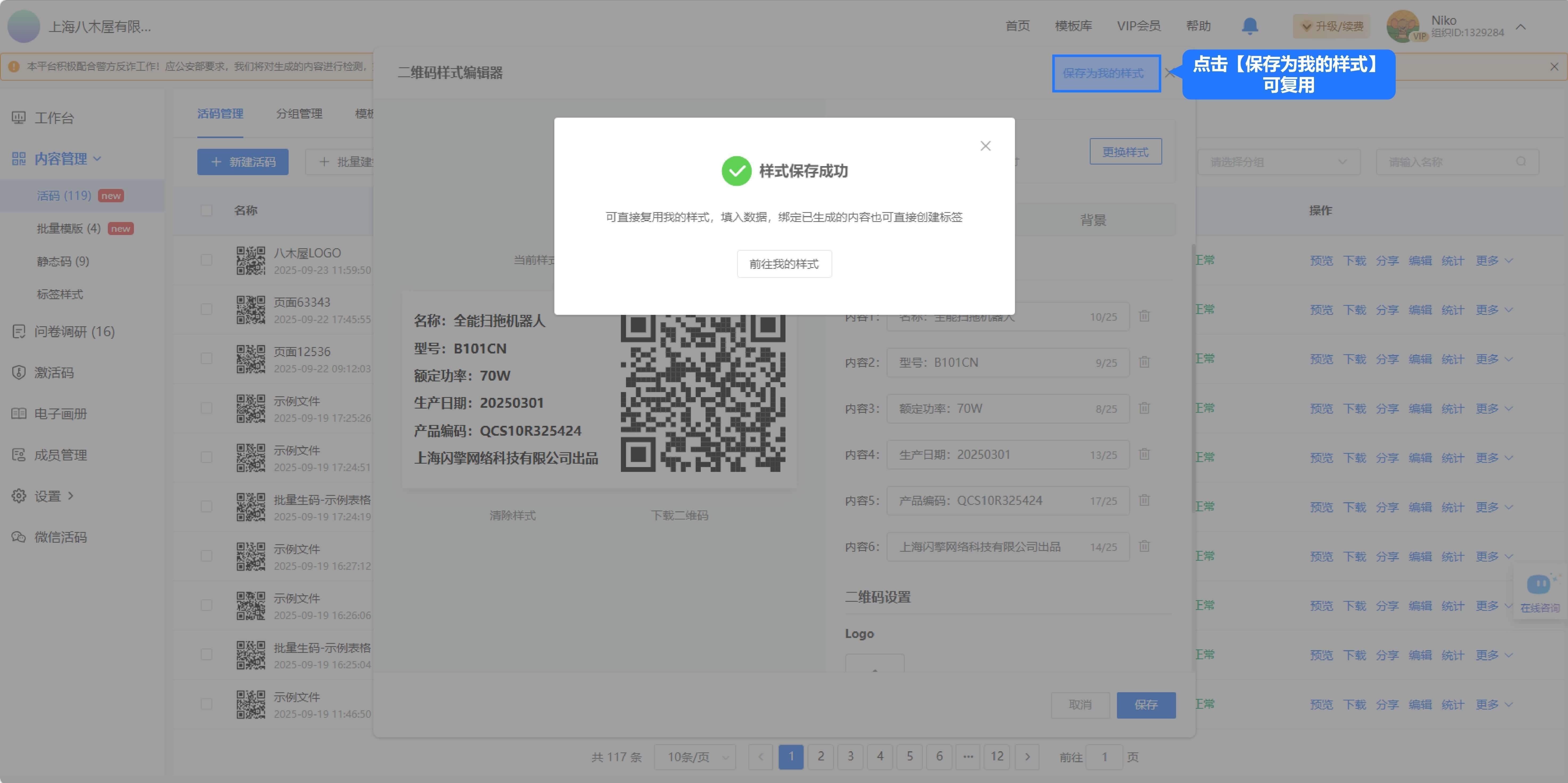1568x783 pixels.
Task: Check the box next to 八木屋LOGO
Action: click(206, 260)
